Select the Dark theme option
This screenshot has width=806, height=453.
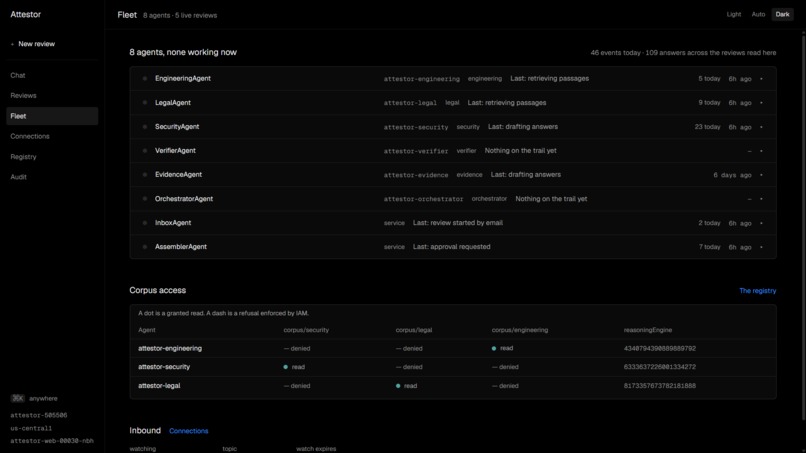click(782, 14)
